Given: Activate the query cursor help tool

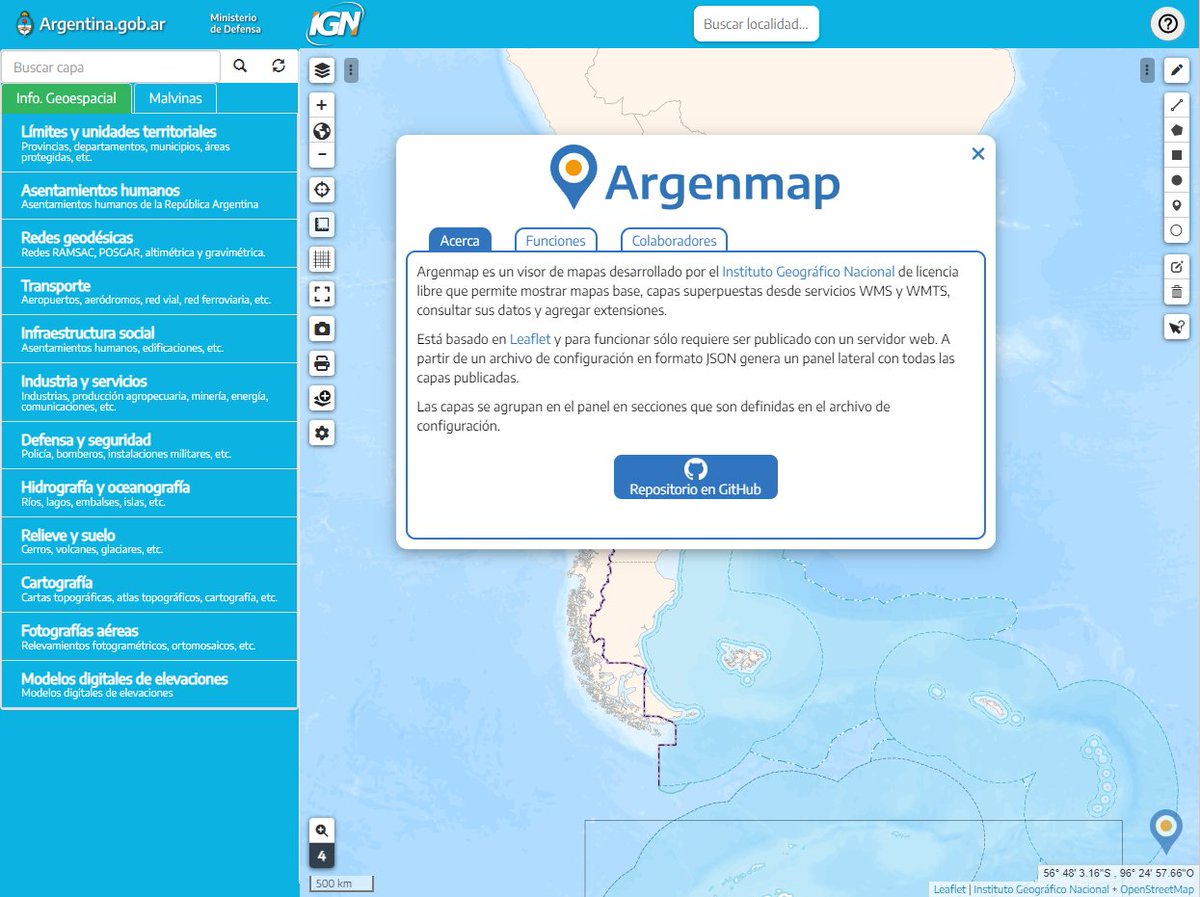Looking at the screenshot, I should [x=1177, y=327].
